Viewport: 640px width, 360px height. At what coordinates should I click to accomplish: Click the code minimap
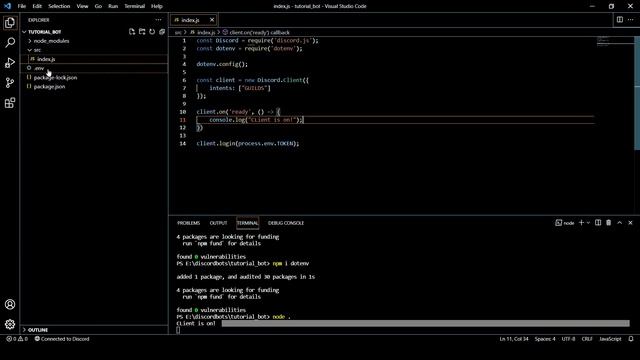point(615,41)
